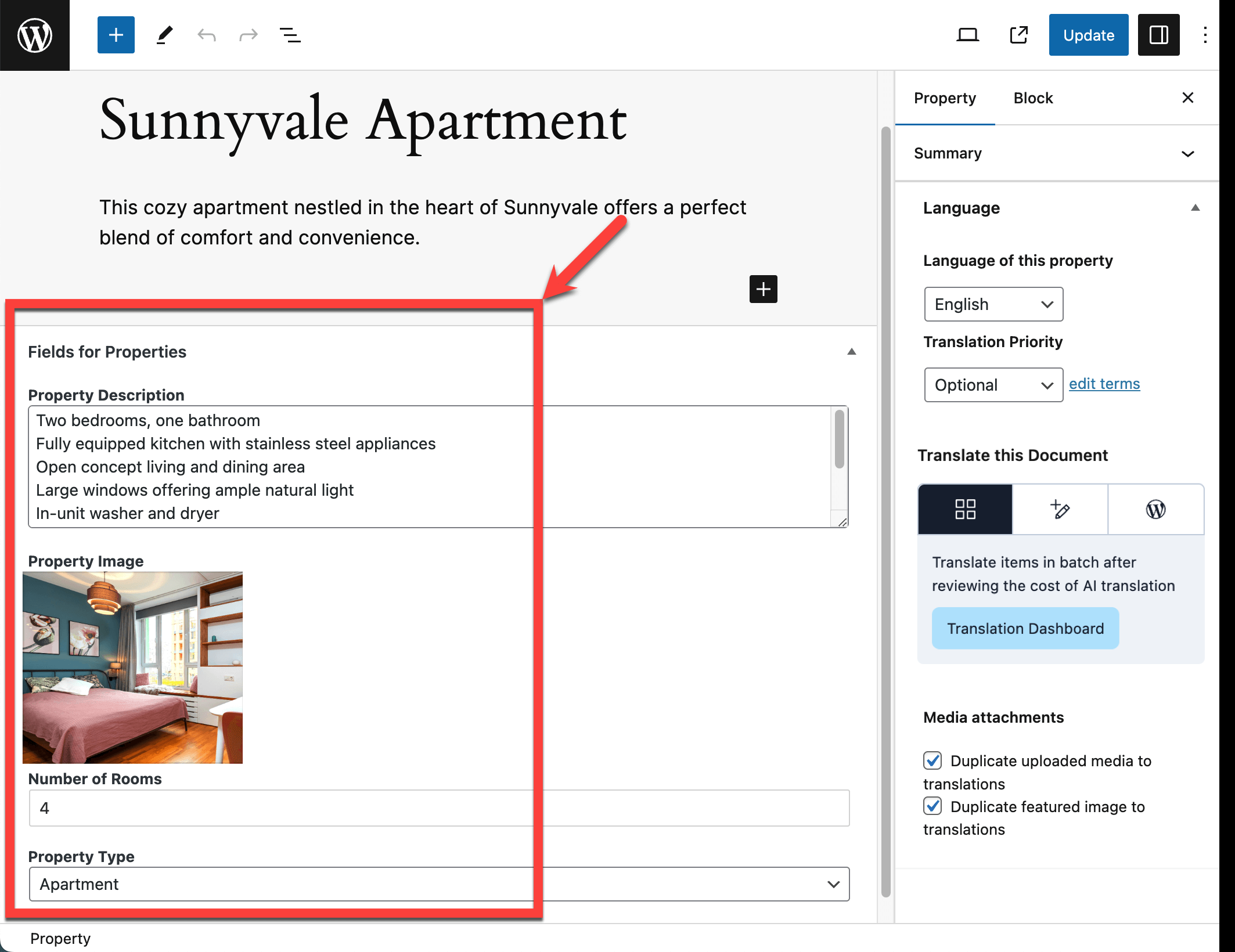This screenshot has height=952, width=1235.
Task: Open the property in a new tab
Action: click(1019, 35)
